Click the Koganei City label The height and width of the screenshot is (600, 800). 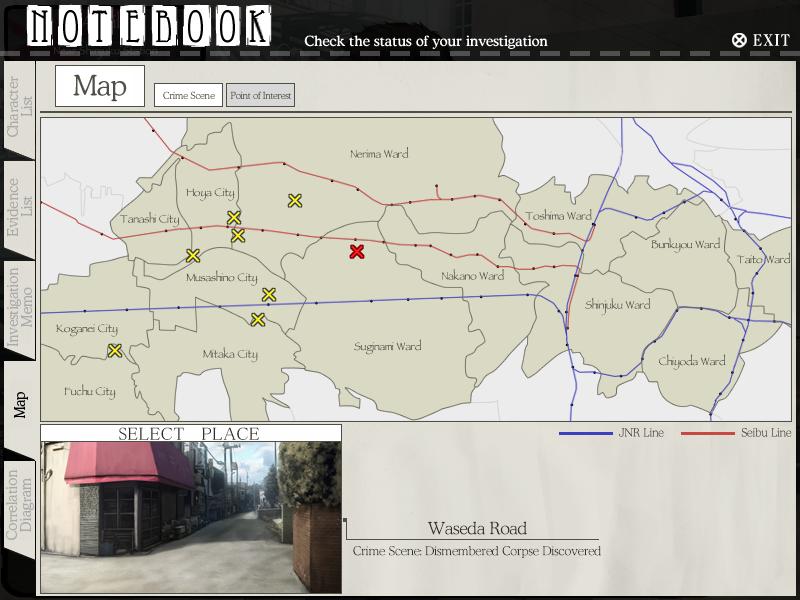coord(87,329)
